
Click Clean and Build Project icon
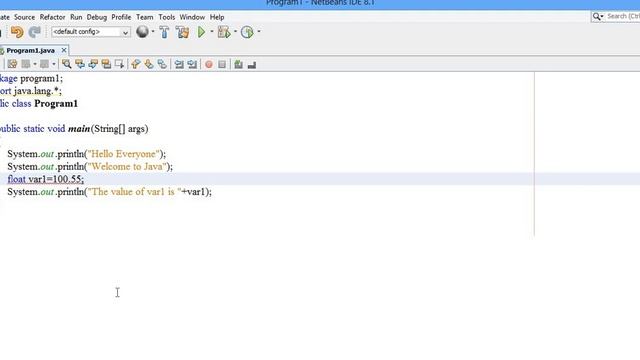point(182,32)
